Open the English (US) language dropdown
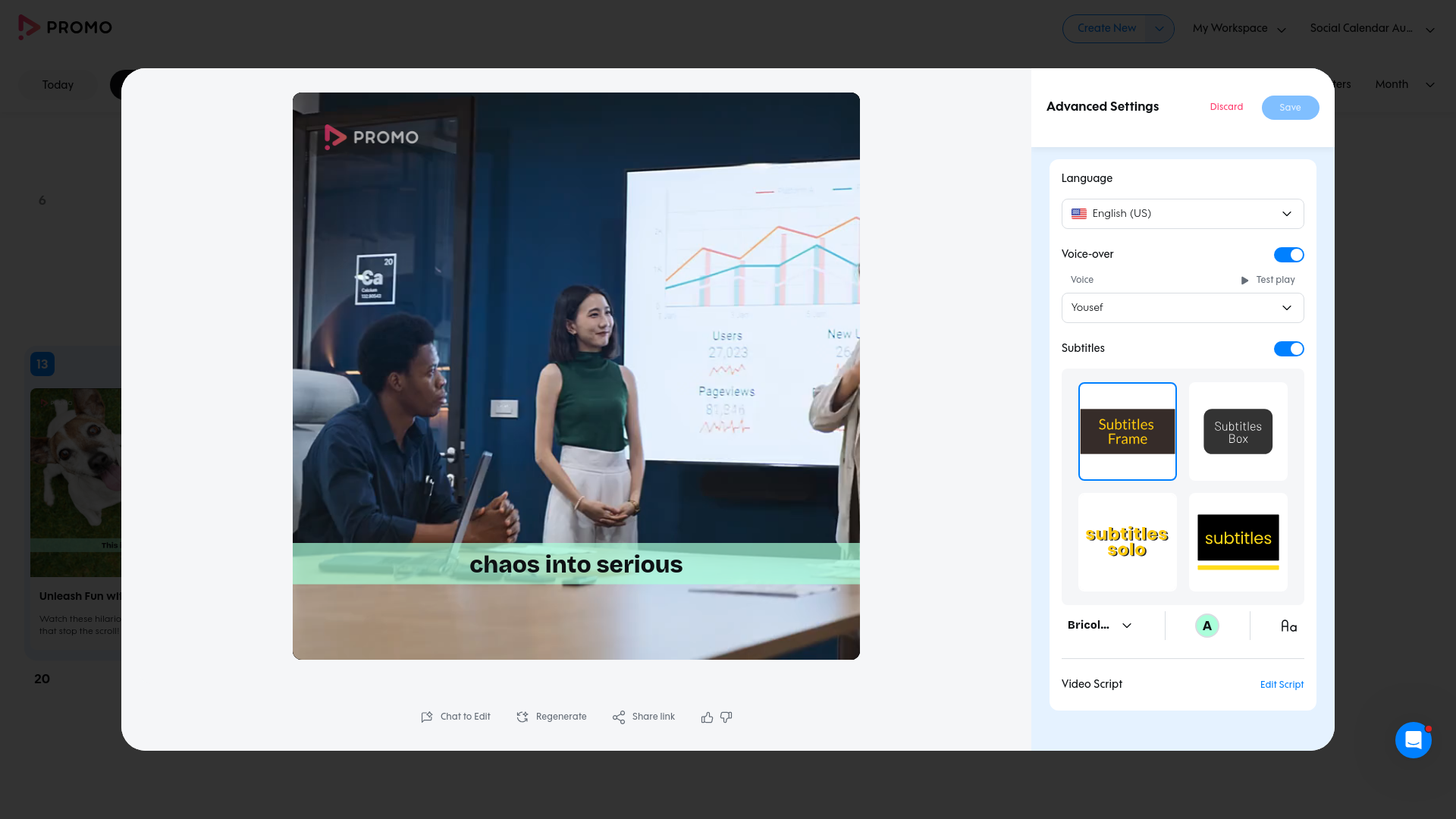This screenshot has width=1456, height=819. 1182,214
